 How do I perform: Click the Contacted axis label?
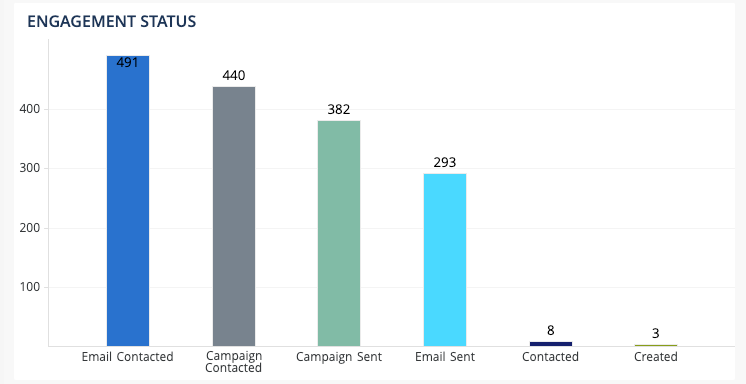click(x=550, y=357)
